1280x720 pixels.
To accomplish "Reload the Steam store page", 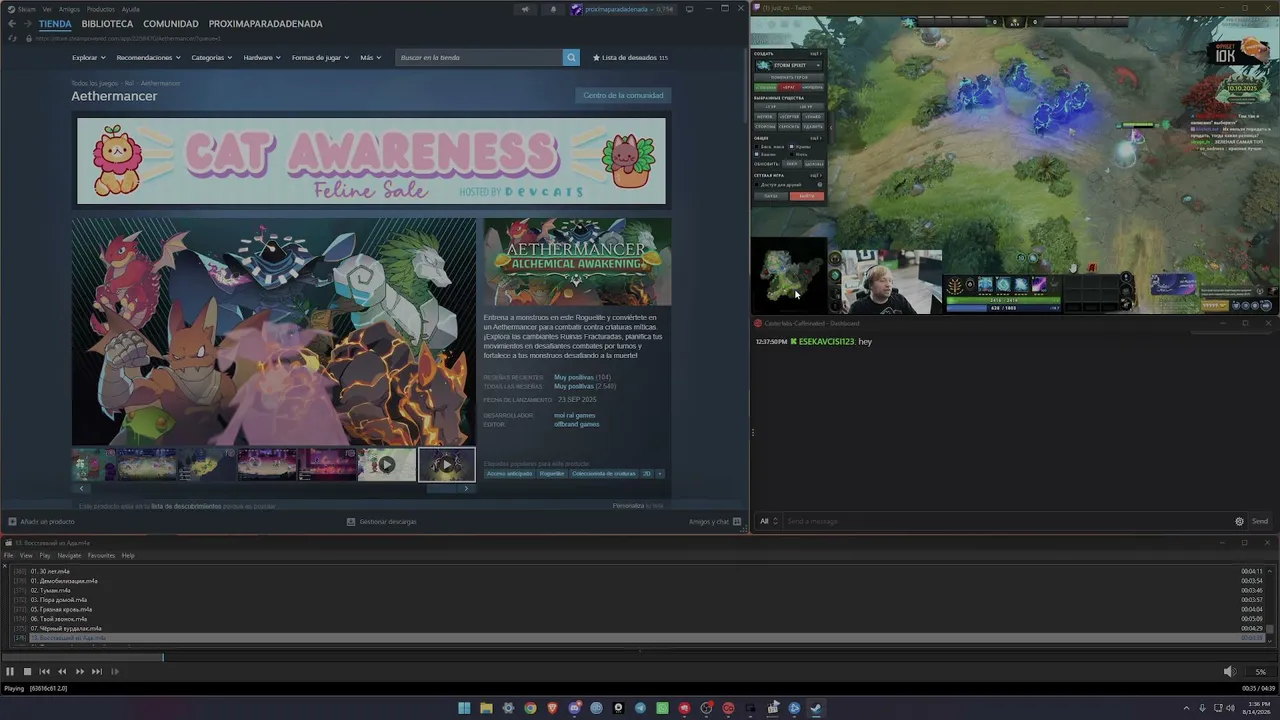I will [12, 39].
